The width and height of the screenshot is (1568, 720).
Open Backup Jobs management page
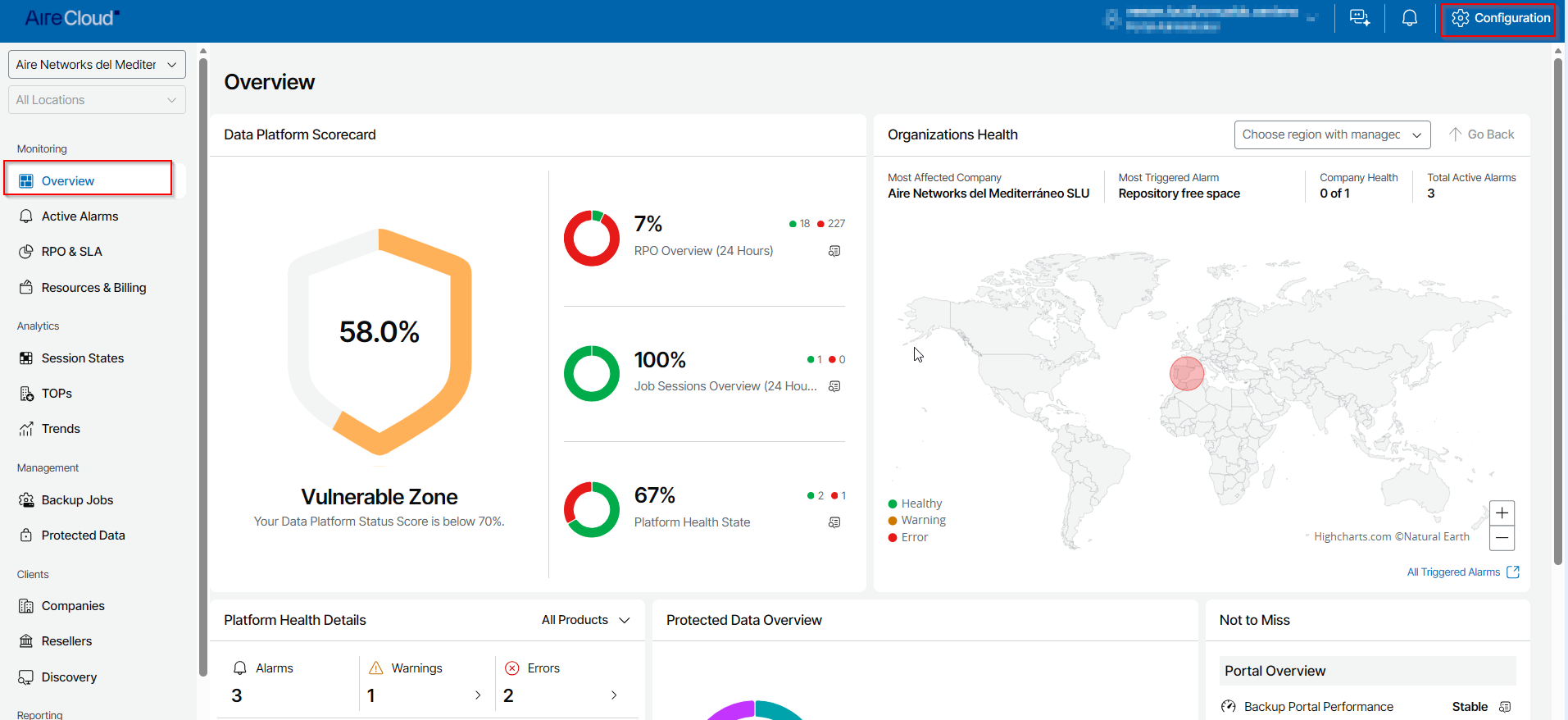click(77, 500)
